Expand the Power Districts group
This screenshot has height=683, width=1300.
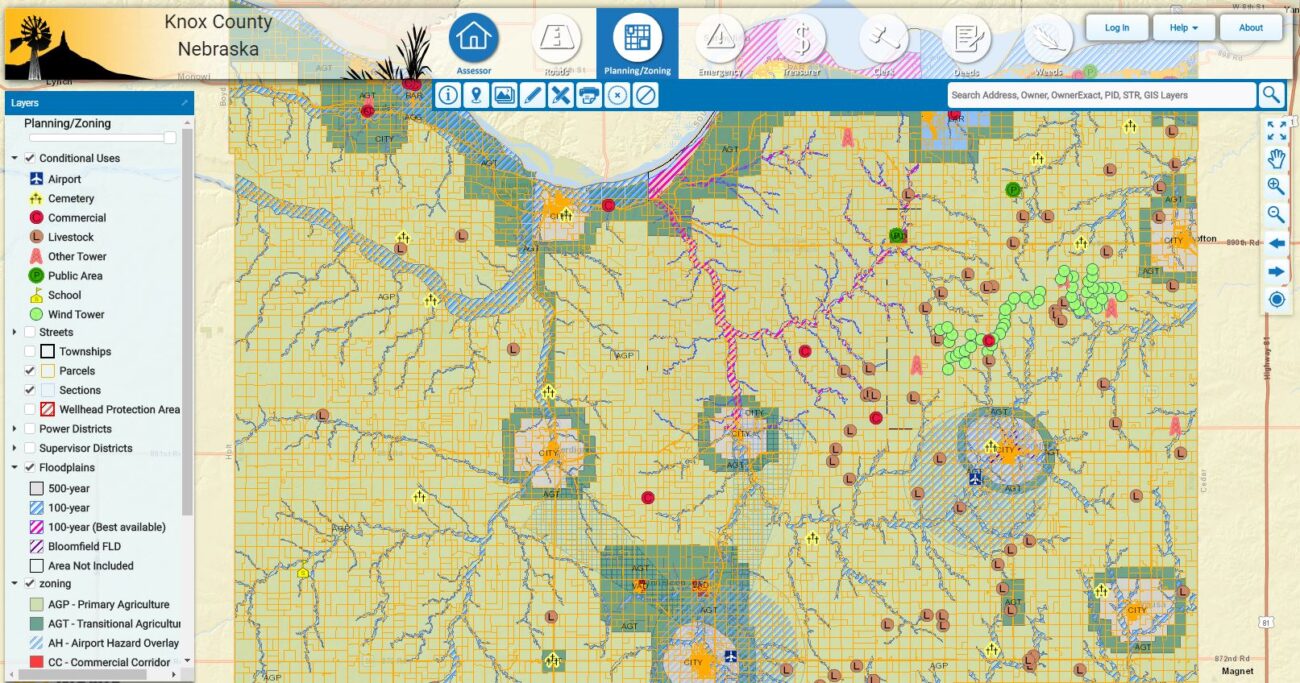(x=14, y=429)
